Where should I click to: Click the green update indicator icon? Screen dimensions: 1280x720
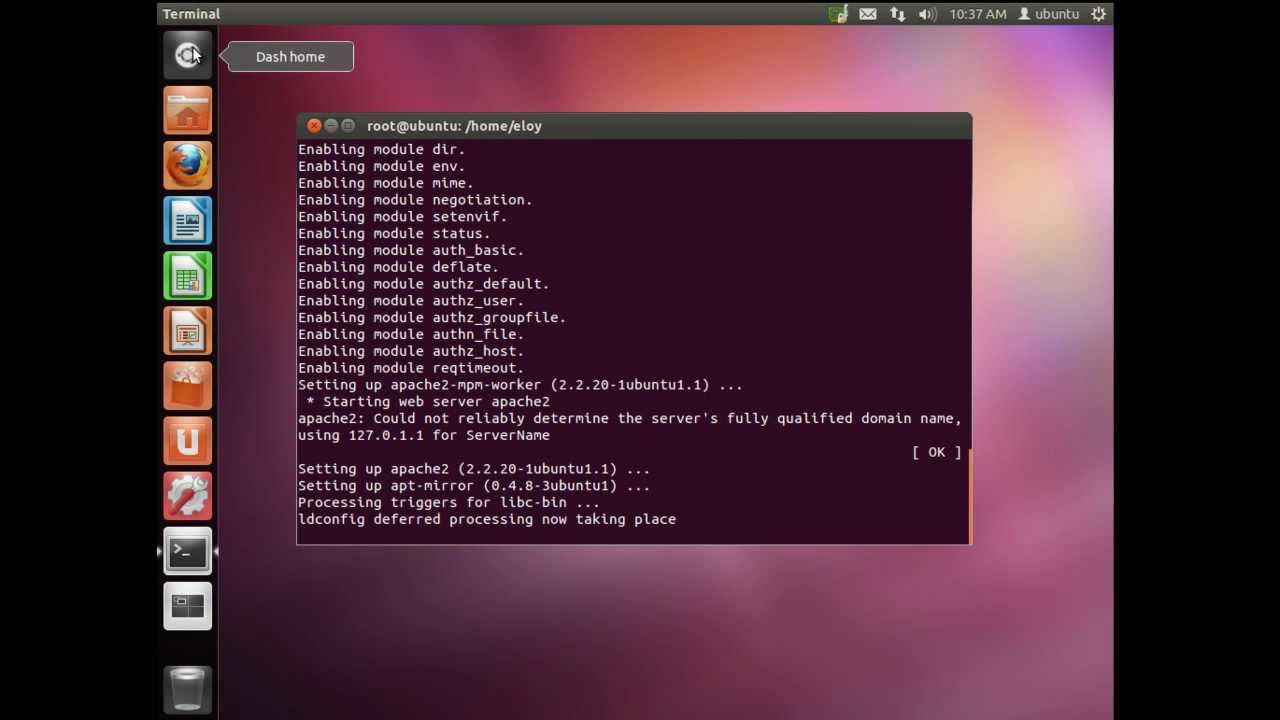coord(838,14)
